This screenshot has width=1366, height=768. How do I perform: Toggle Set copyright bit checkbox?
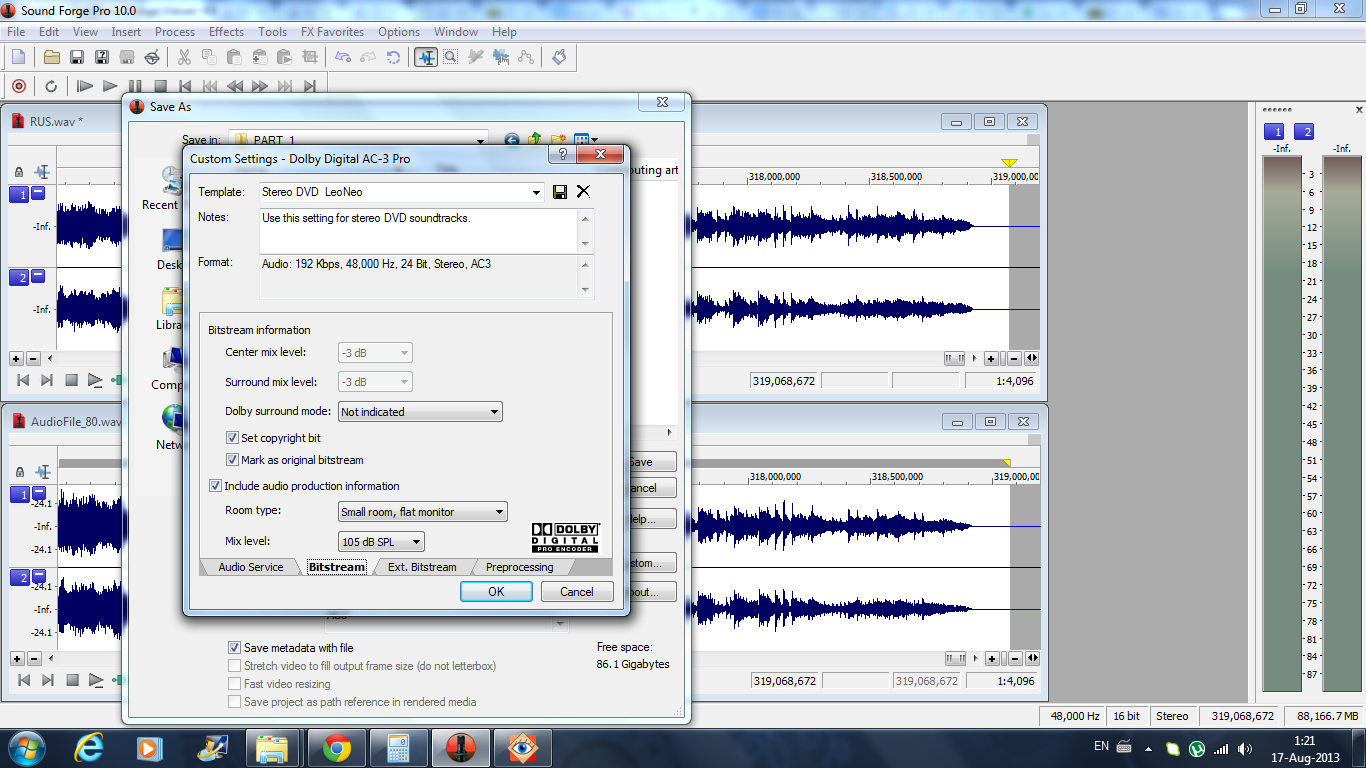click(233, 438)
